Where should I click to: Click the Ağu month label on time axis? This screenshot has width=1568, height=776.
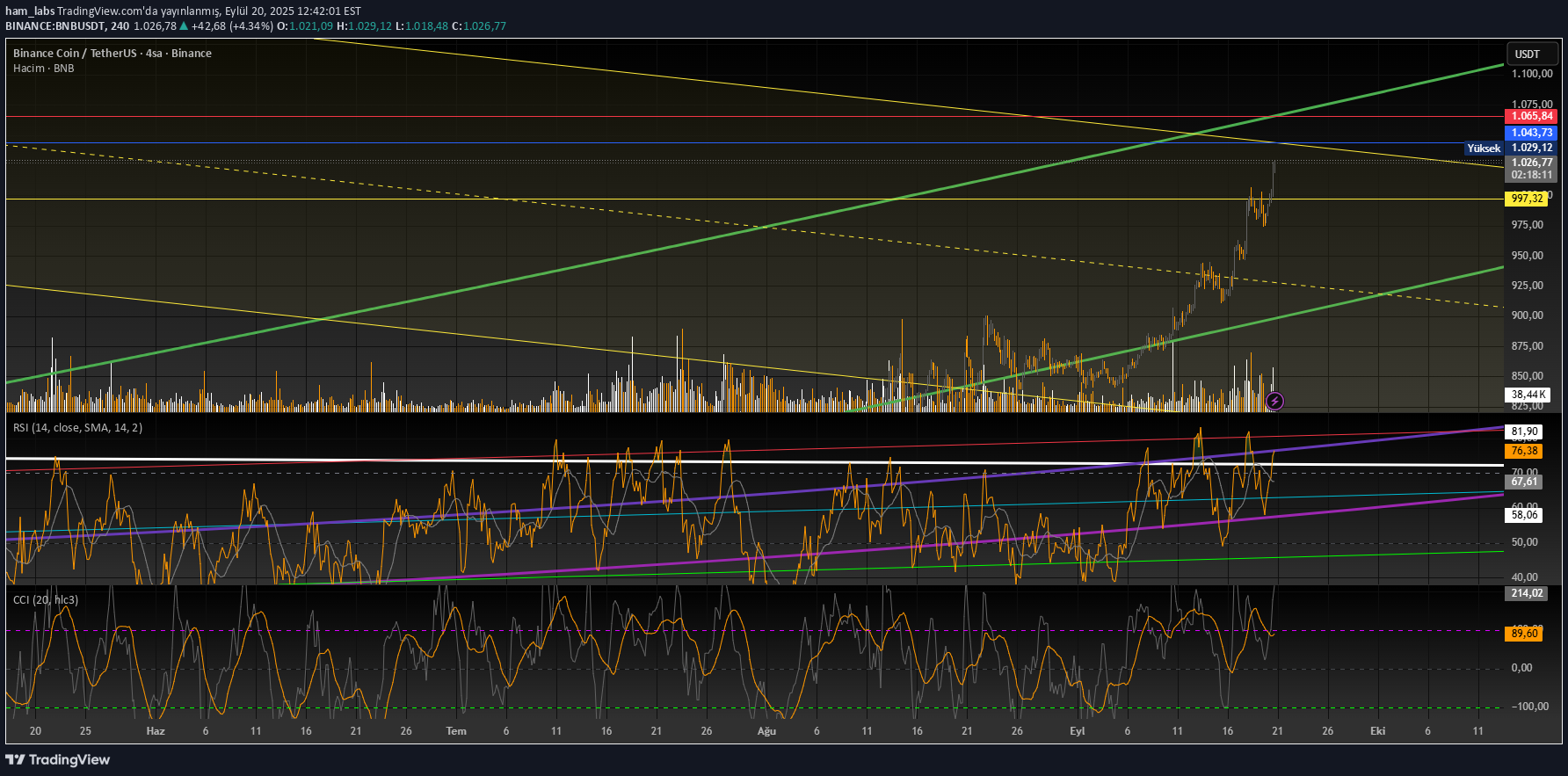click(766, 731)
